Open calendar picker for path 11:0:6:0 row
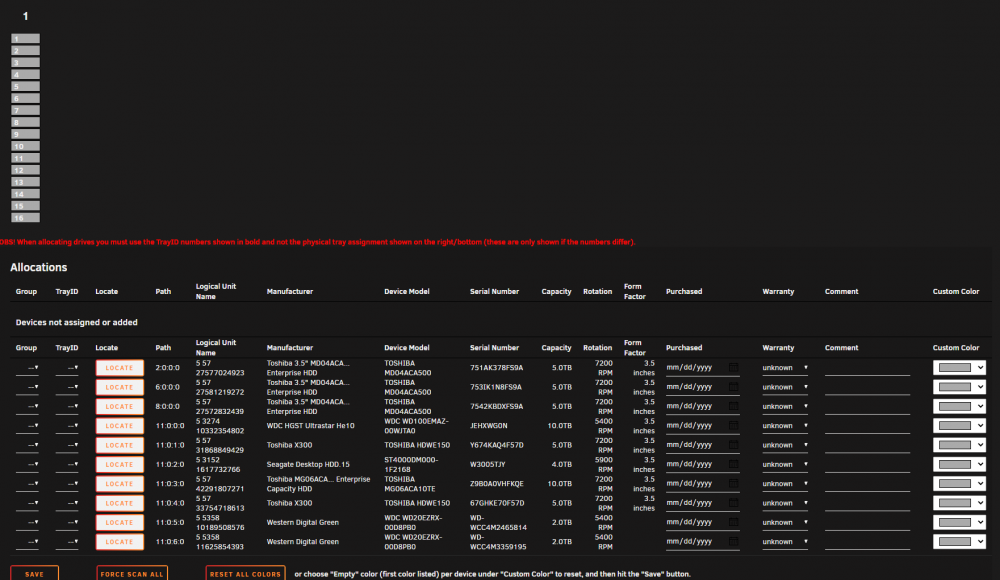Viewport: 1000px width, 580px height. pos(733,541)
